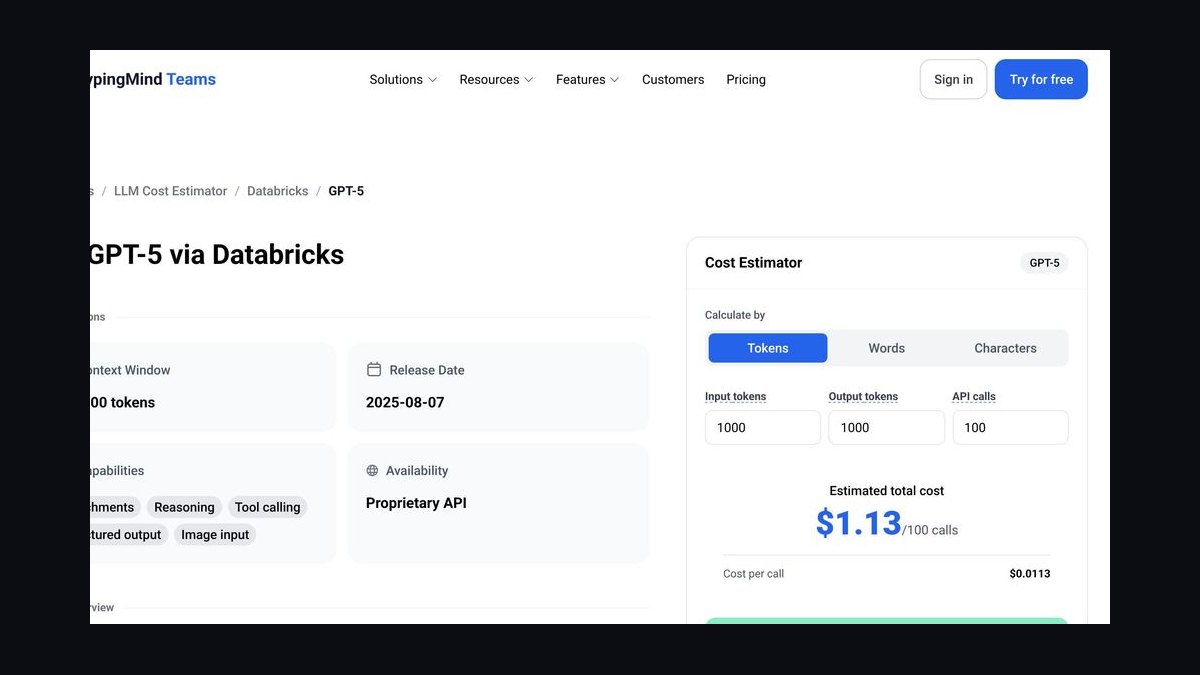Select the Characters calculation tab

pyautogui.click(x=1005, y=348)
